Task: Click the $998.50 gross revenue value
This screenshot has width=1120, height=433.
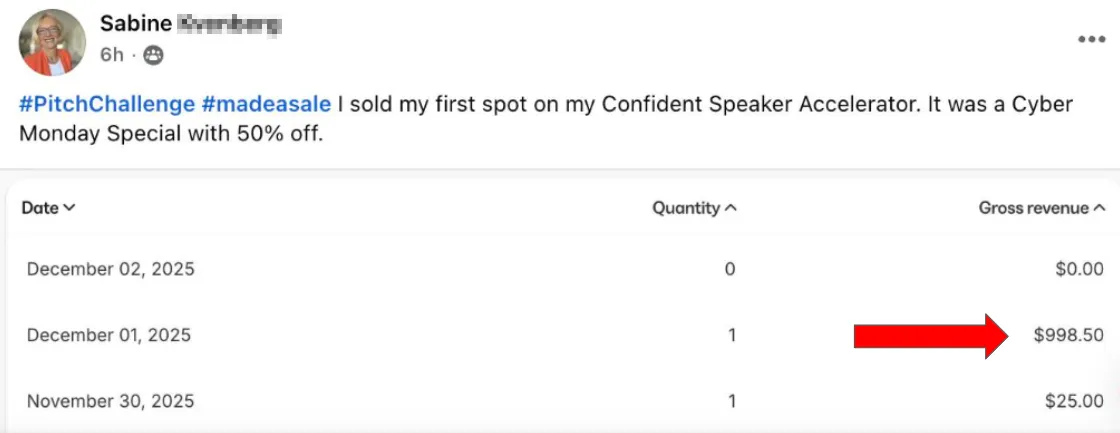Action: [x=1069, y=335]
